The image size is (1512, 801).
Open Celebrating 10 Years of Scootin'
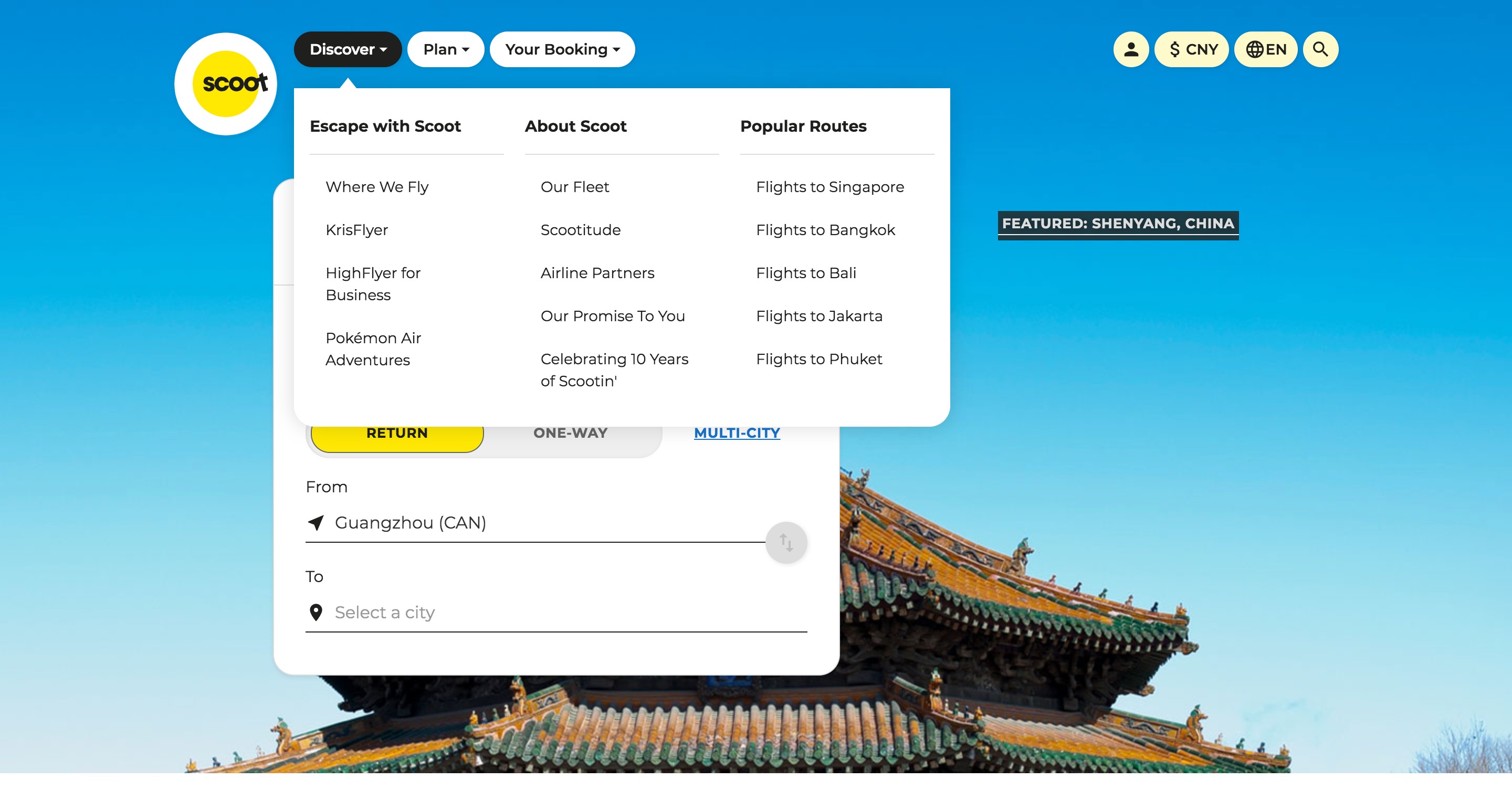(x=615, y=370)
